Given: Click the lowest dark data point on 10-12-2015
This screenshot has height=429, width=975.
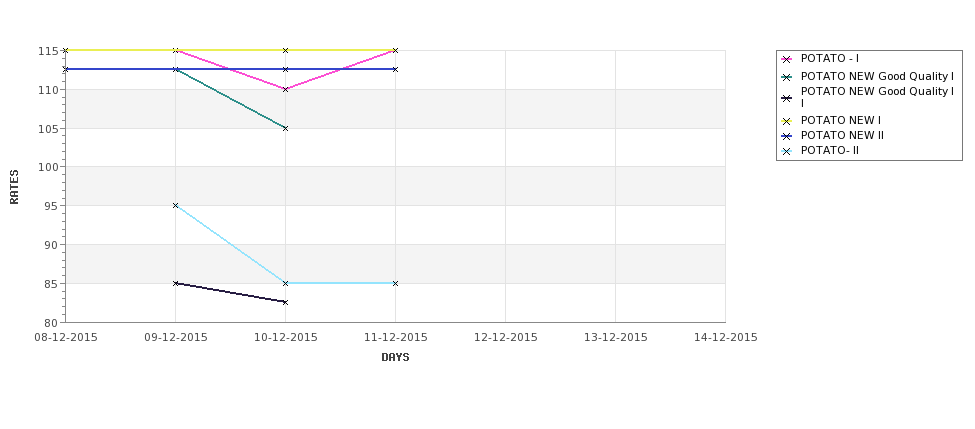Looking at the screenshot, I should coord(285,302).
